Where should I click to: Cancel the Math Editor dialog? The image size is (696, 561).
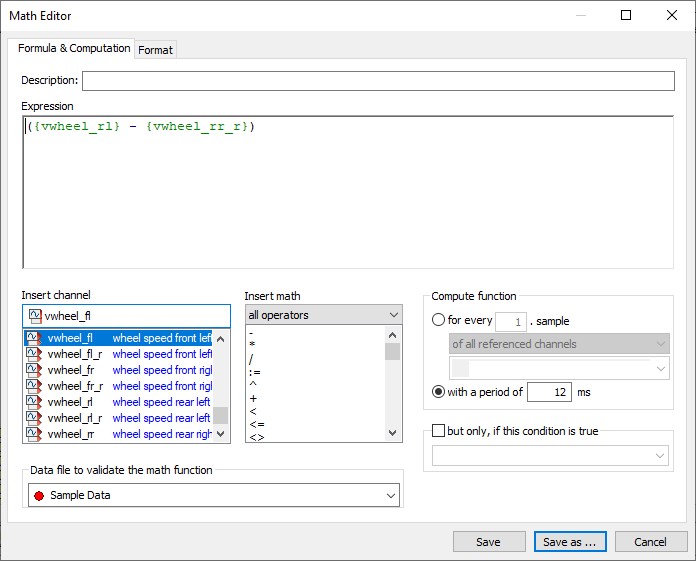pos(650,542)
